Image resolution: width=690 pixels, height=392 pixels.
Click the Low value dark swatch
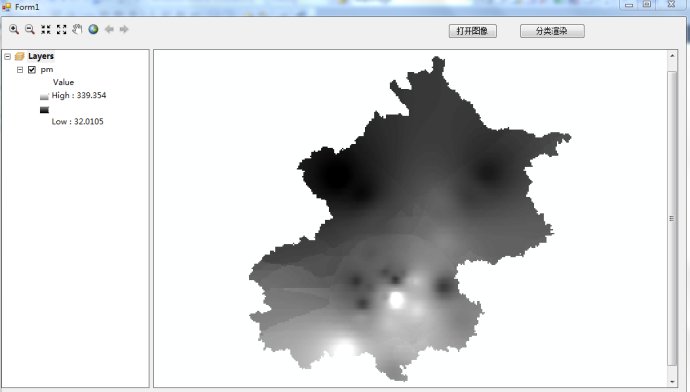(x=44, y=110)
